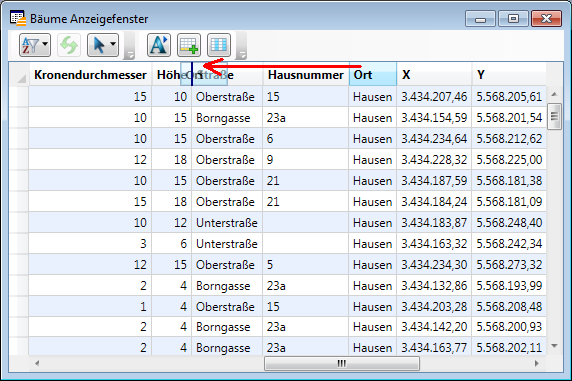The image size is (572, 381).
Task: Click the Ort column header
Action: tap(373, 74)
